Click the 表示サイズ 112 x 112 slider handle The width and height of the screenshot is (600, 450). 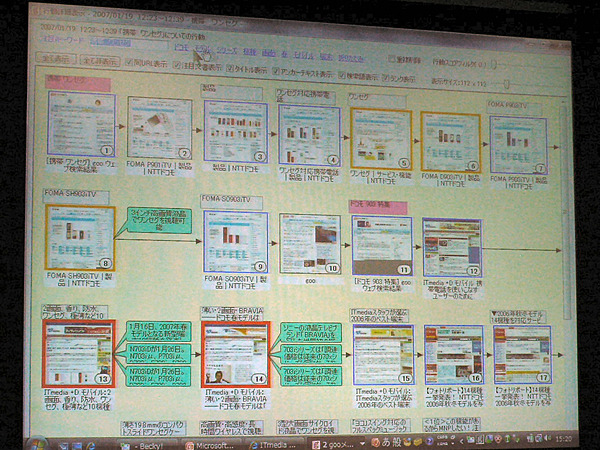coord(507,83)
